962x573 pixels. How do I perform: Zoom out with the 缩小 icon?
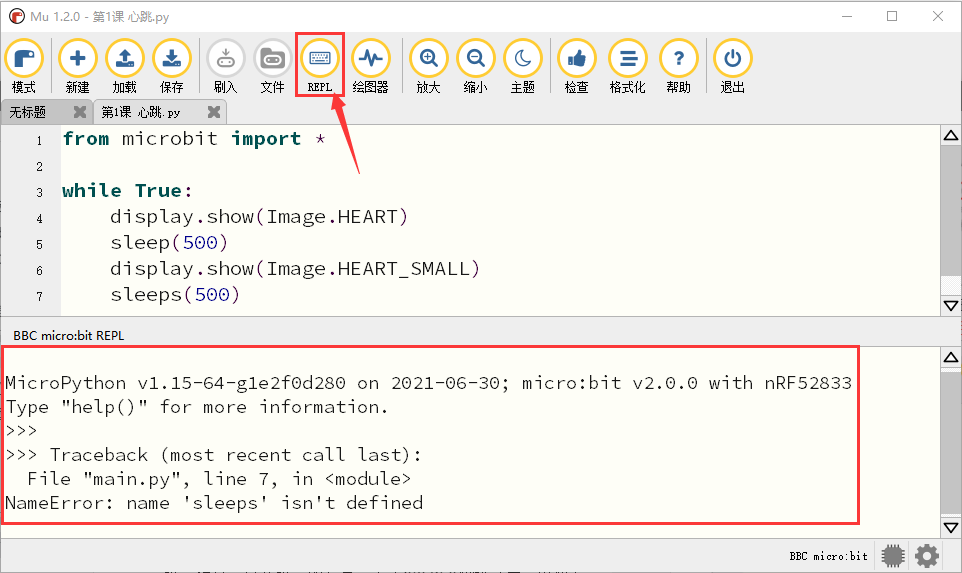click(475, 66)
